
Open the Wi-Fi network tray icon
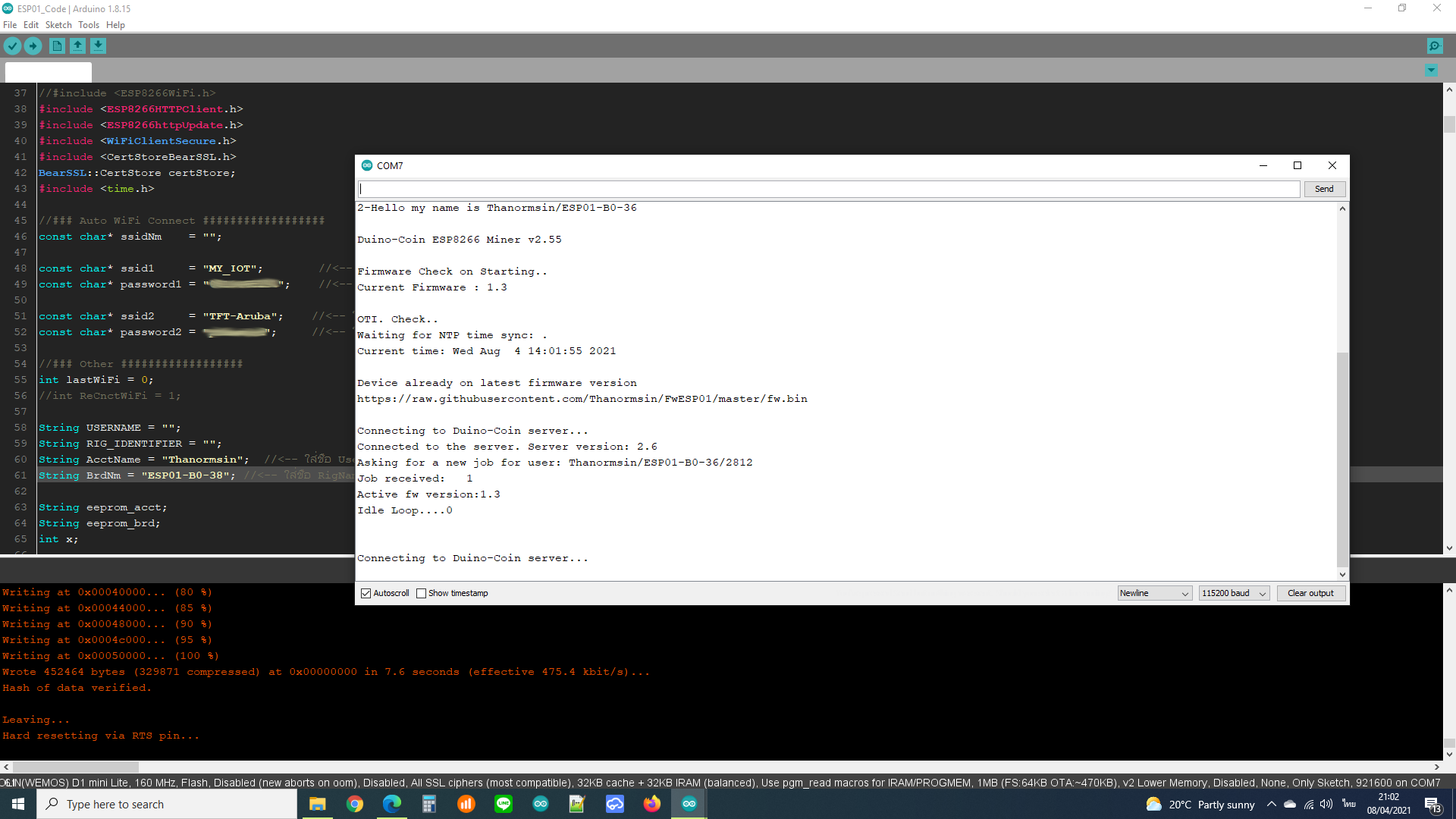tap(1309, 805)
